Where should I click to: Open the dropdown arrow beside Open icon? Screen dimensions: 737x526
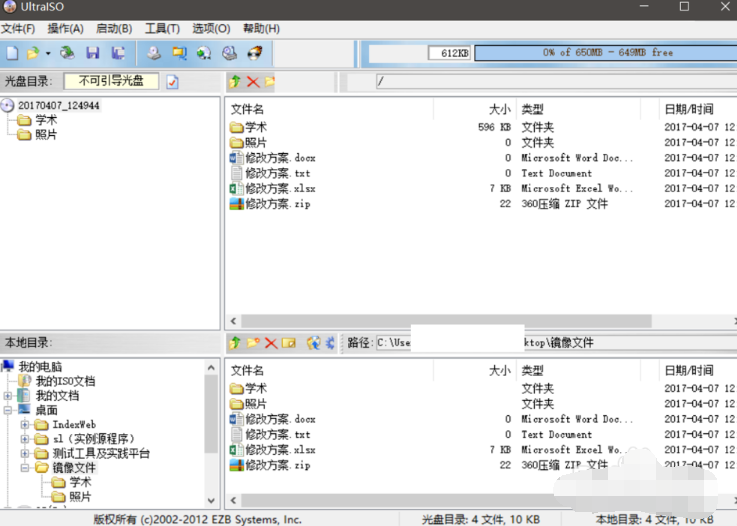click(48, 53)
